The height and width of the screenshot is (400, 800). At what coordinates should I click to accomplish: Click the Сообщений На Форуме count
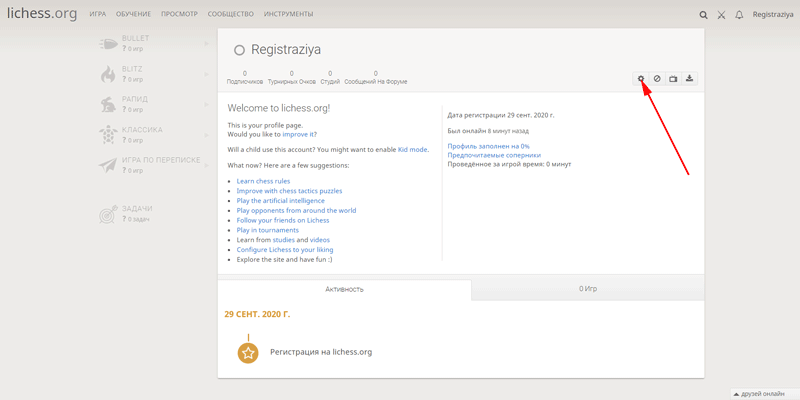coord(376,78)
